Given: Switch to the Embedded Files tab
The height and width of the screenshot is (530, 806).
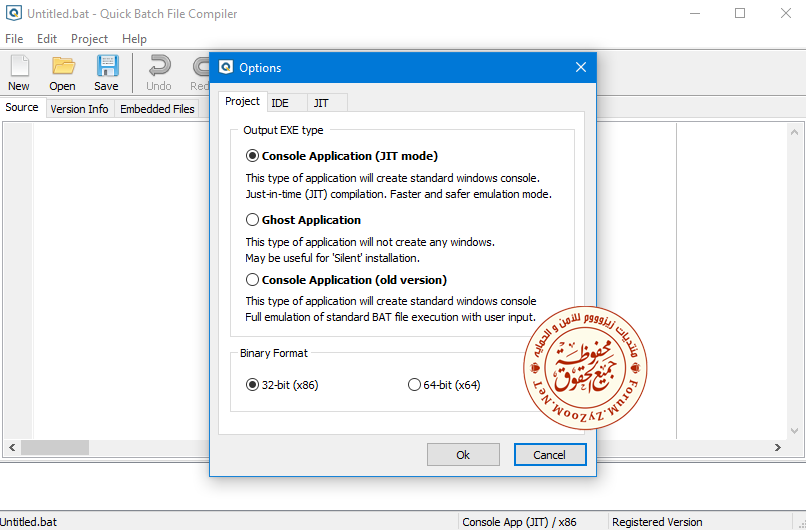Looking at the screenshot, I should [157, 109].
